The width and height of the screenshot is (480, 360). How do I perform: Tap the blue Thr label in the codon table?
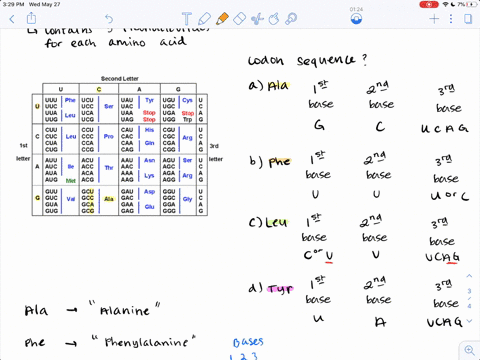(109, 168)
